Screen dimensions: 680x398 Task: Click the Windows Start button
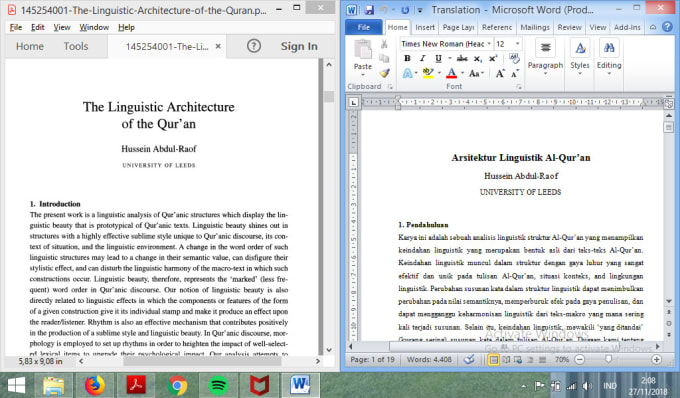click(x=16, y=385)
